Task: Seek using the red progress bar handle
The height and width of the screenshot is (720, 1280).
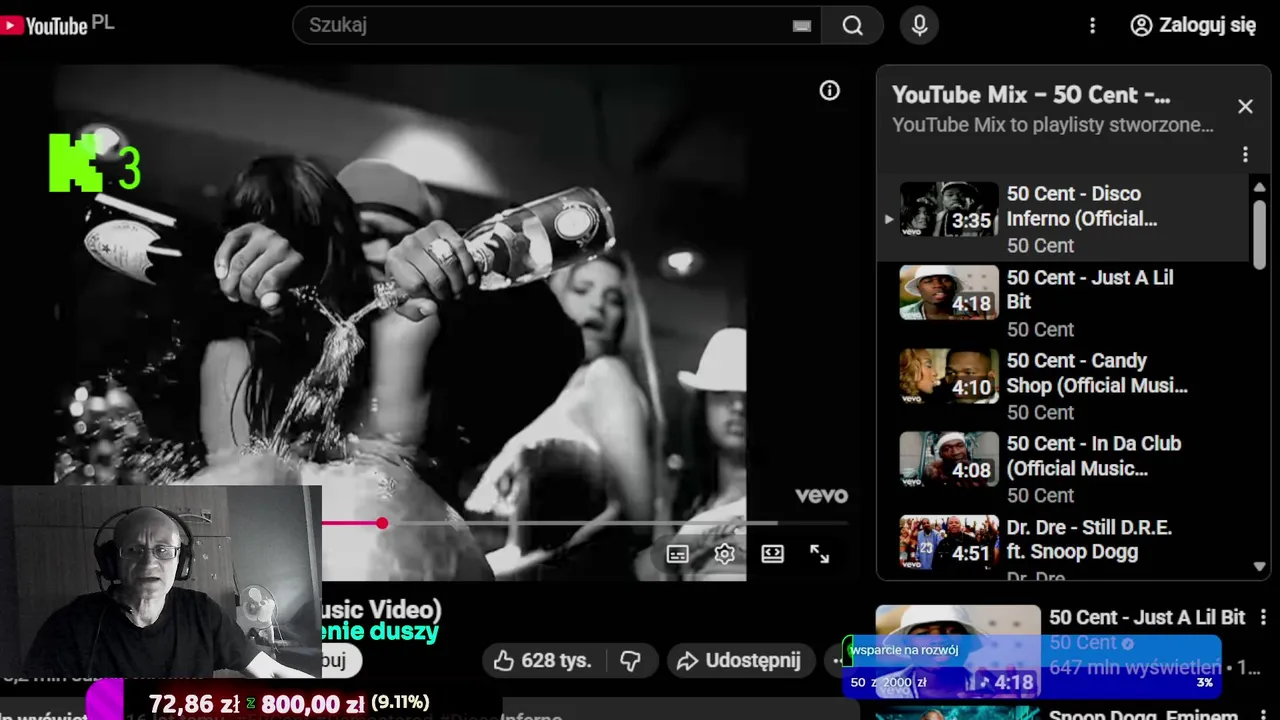Action: (382, 523)
